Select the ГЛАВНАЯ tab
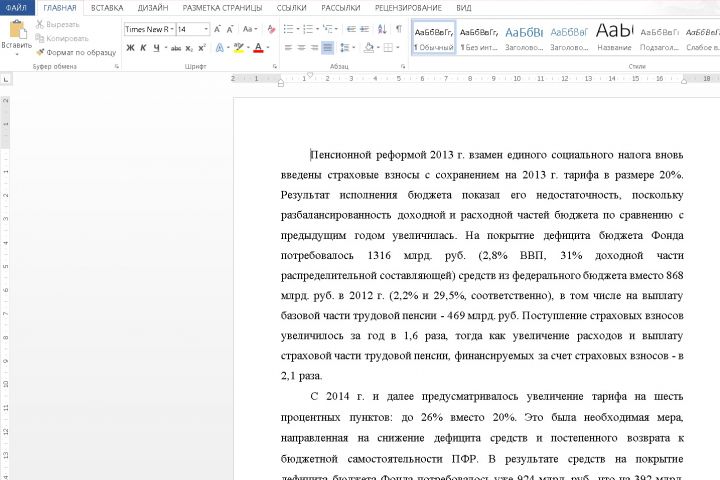 click(x=60, y=8)
